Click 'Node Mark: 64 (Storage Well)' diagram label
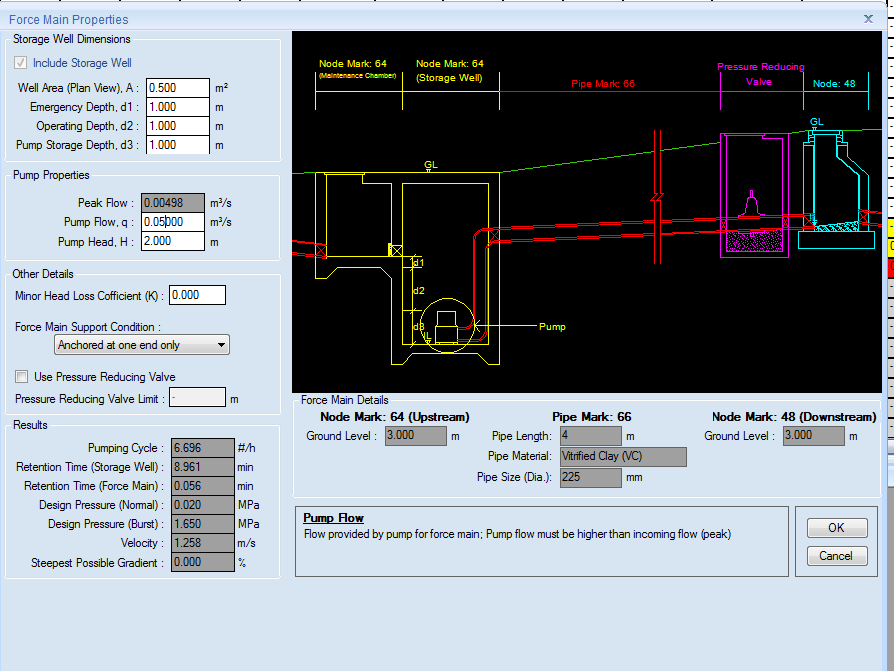 click(449, 71)
